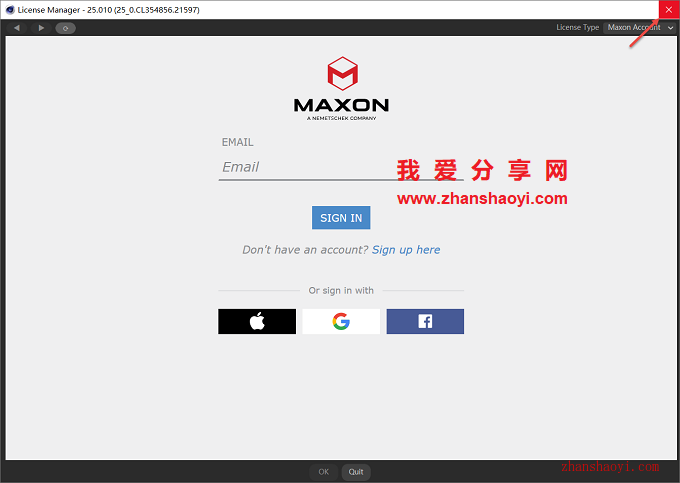Click the Email input field
680x483 pixels.
point(341,167)
